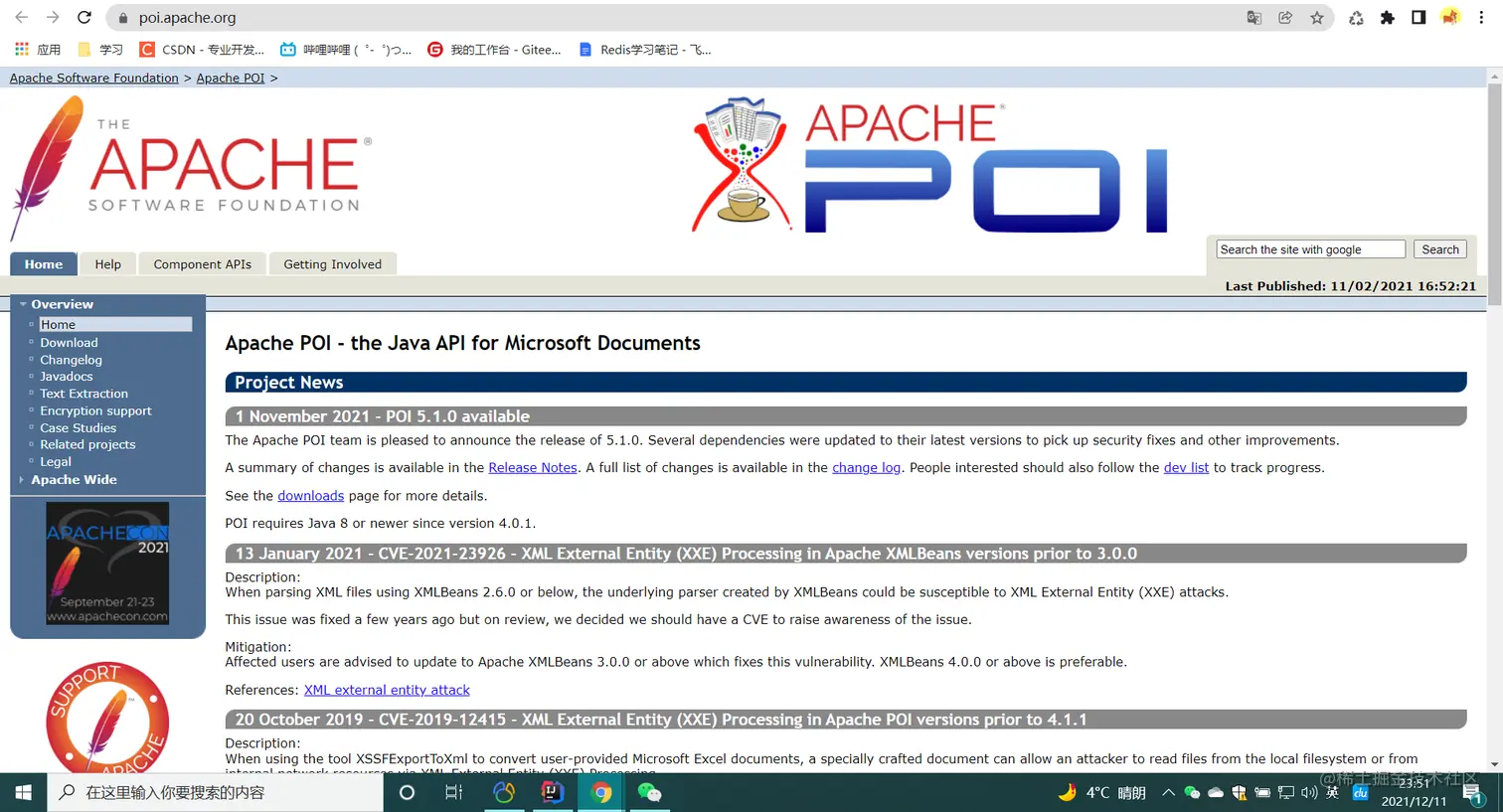This screenshot has width=1503, height=812.
Task: Open Javadocs in the sidebar
Action: pos(67,376)
